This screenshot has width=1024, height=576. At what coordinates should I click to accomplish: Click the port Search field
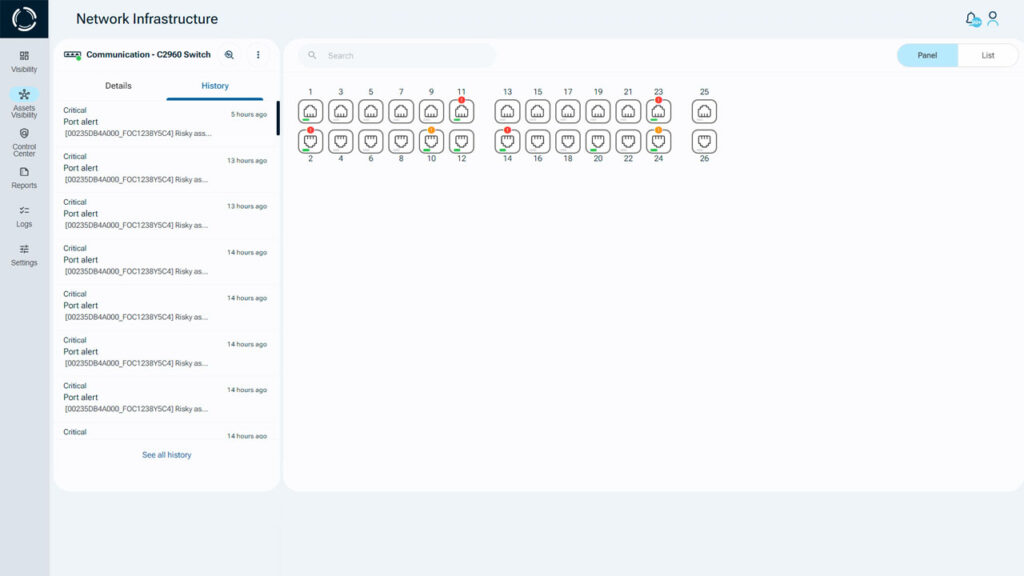400,56
